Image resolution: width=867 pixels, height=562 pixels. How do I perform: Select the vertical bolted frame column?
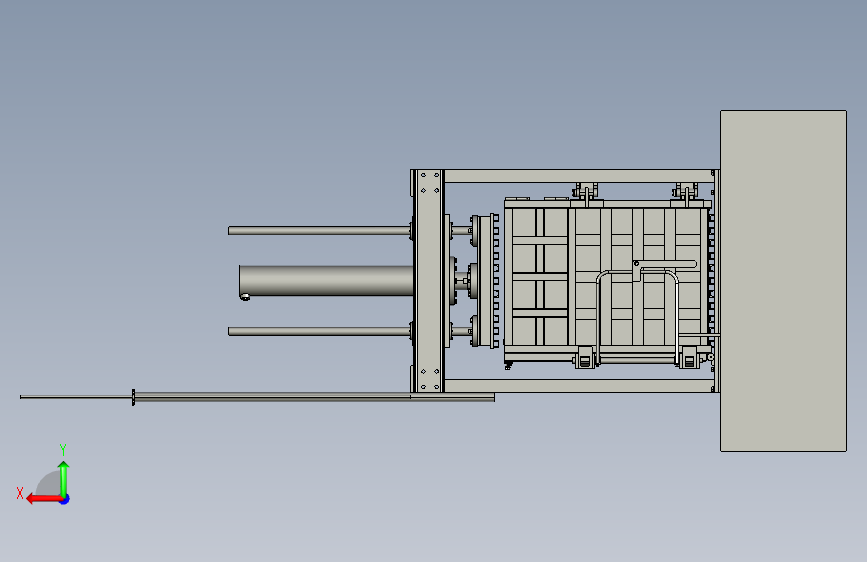tap(429, 281)
